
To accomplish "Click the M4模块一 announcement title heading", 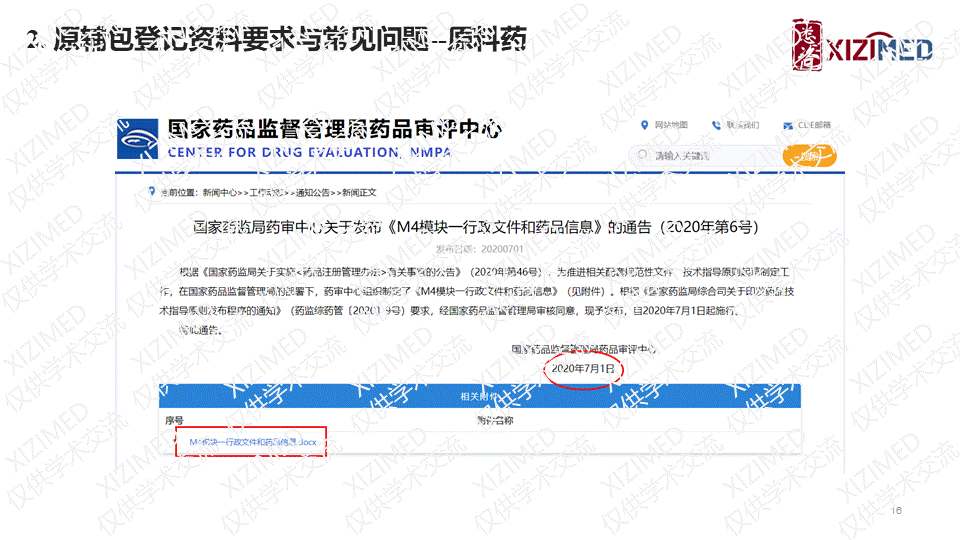I will click(x=475, y=227).
